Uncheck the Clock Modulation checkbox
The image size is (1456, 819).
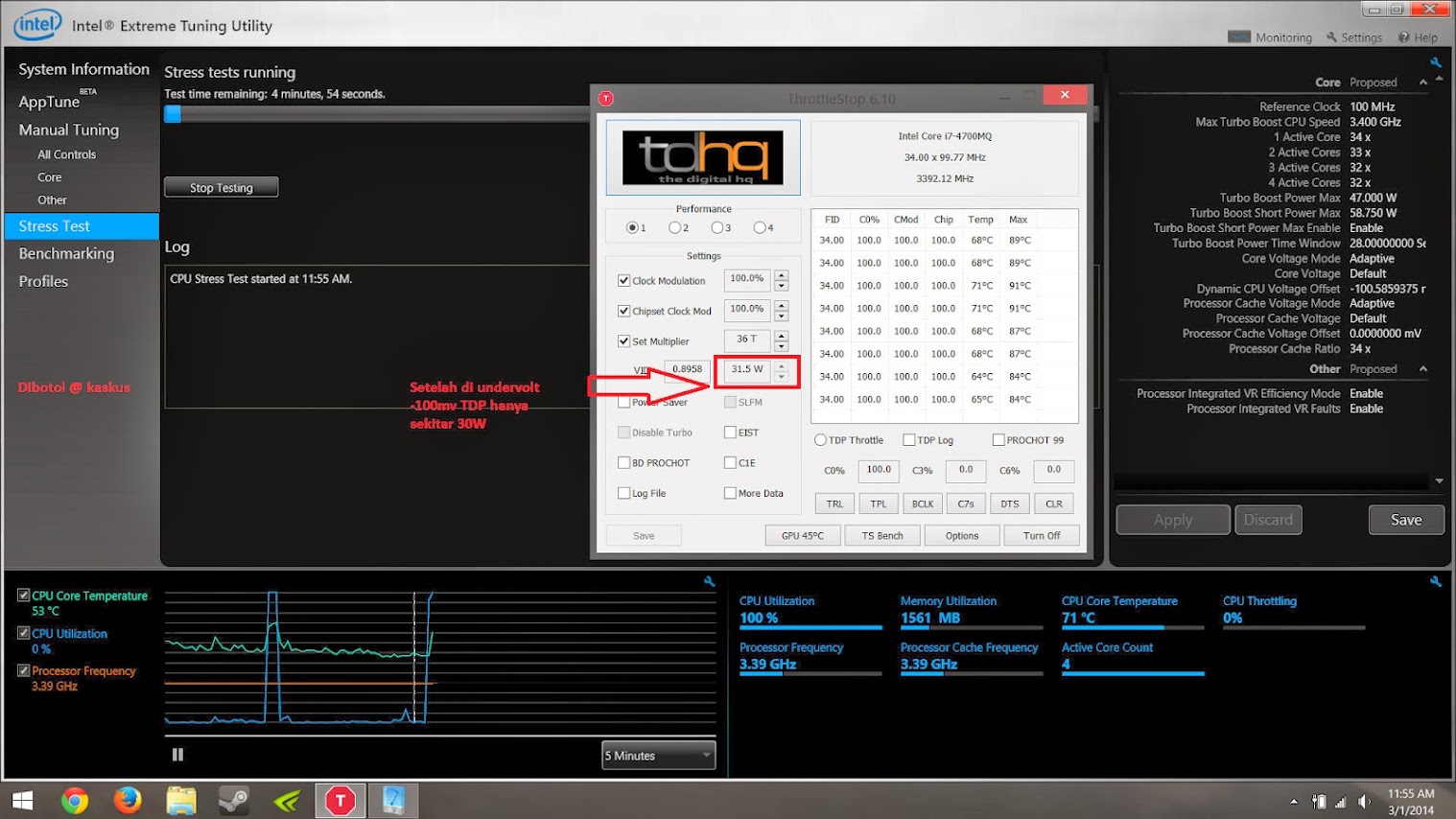coord(624,281)
